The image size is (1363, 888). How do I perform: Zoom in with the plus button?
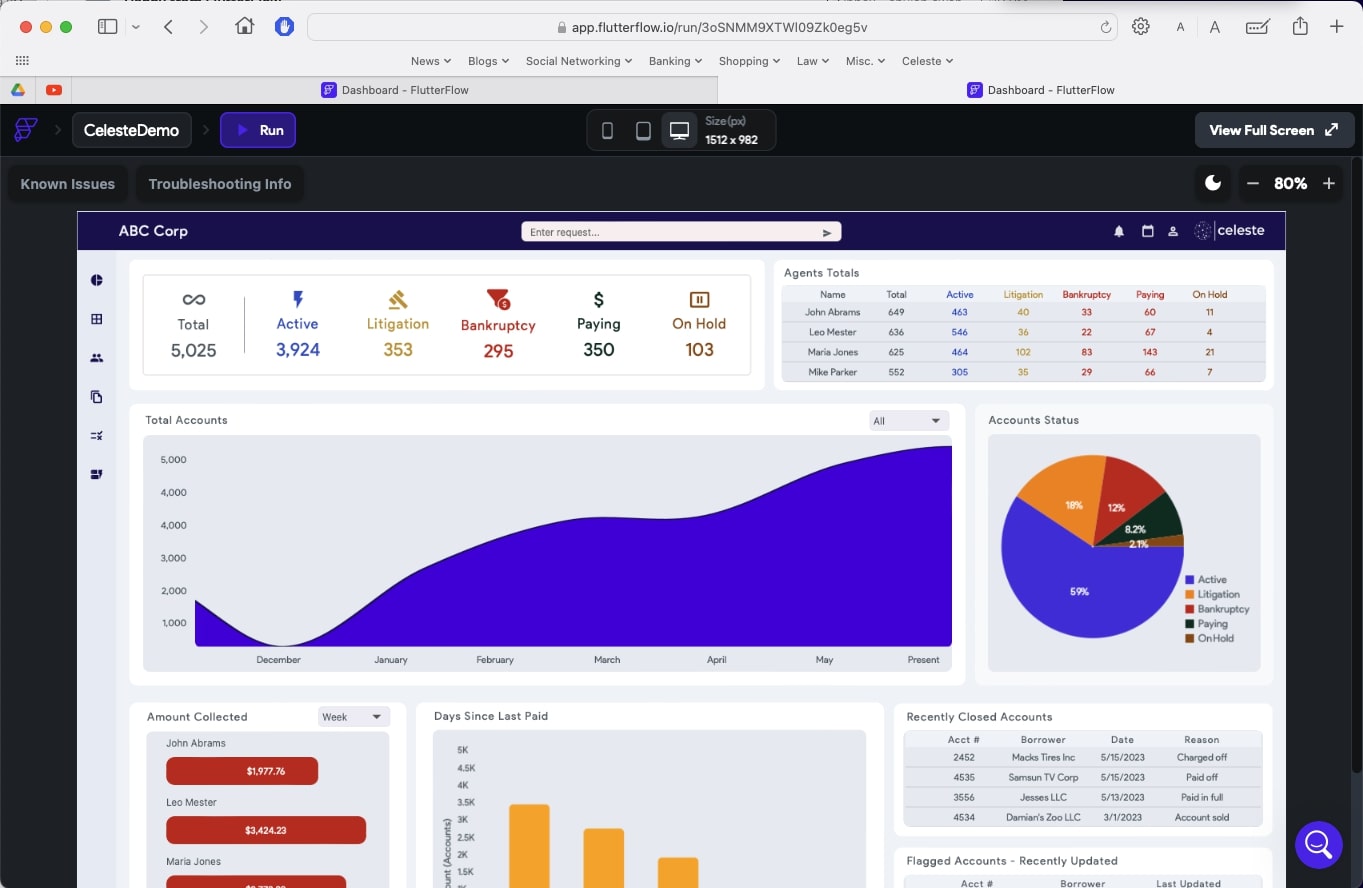click(1329, 183)
